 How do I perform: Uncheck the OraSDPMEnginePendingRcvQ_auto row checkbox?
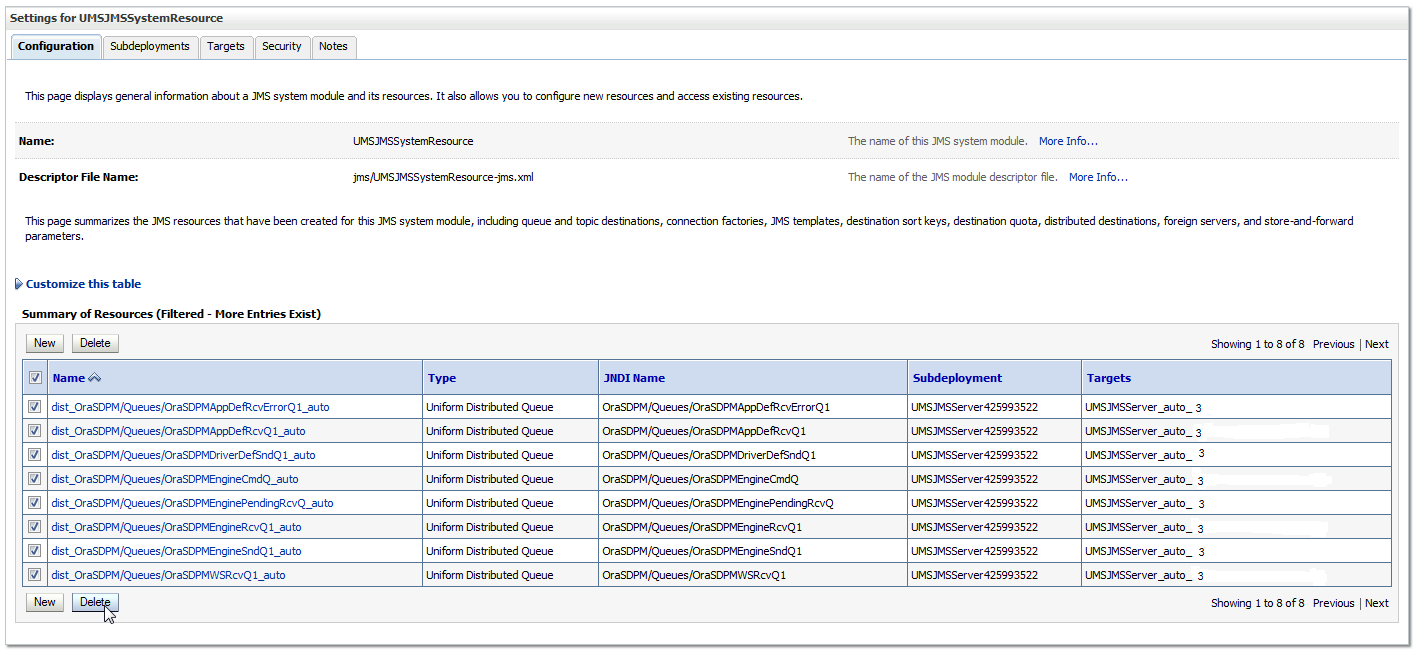(x=35, y=503)
